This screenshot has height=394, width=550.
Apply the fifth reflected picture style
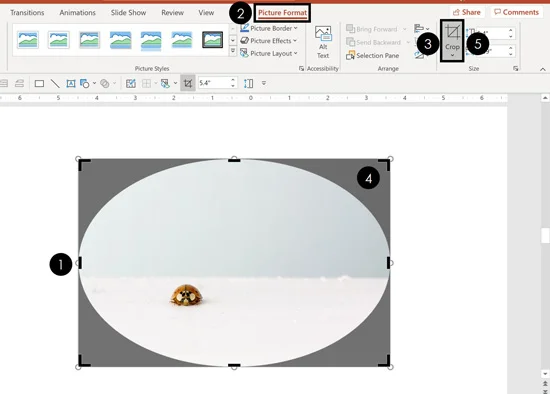(151, 40)
